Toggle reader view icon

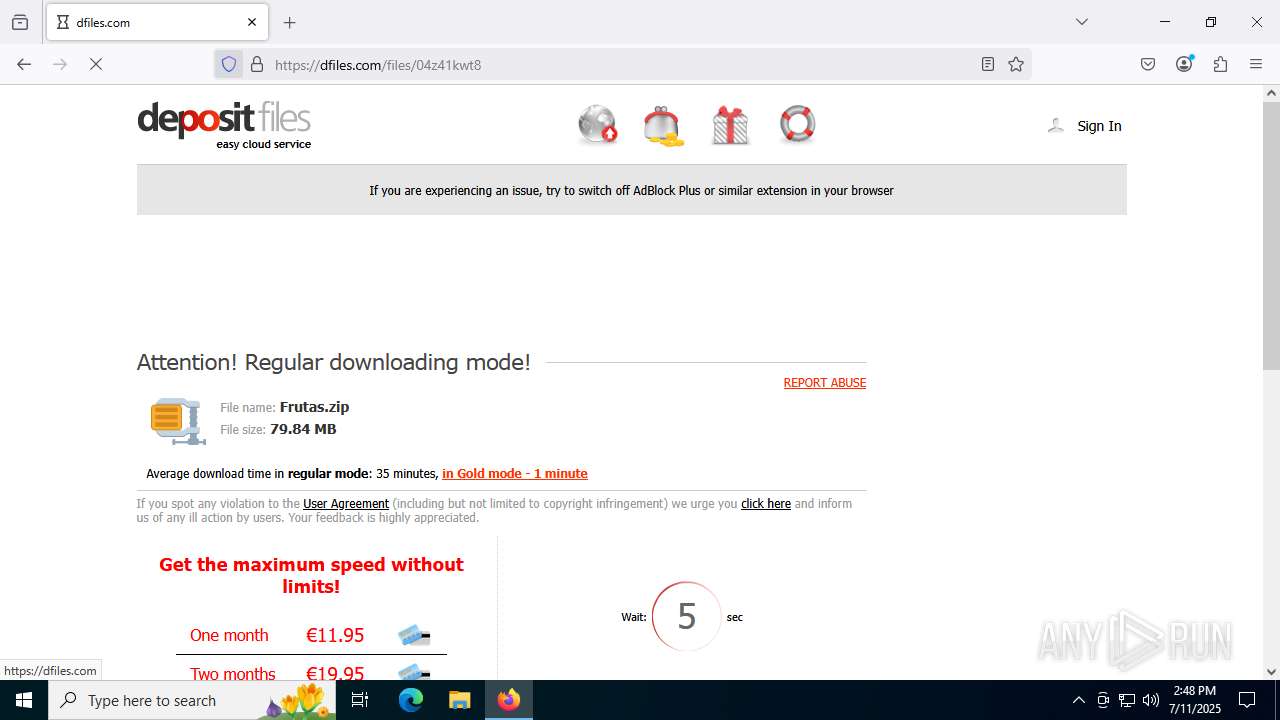click(x=988, y=64)
